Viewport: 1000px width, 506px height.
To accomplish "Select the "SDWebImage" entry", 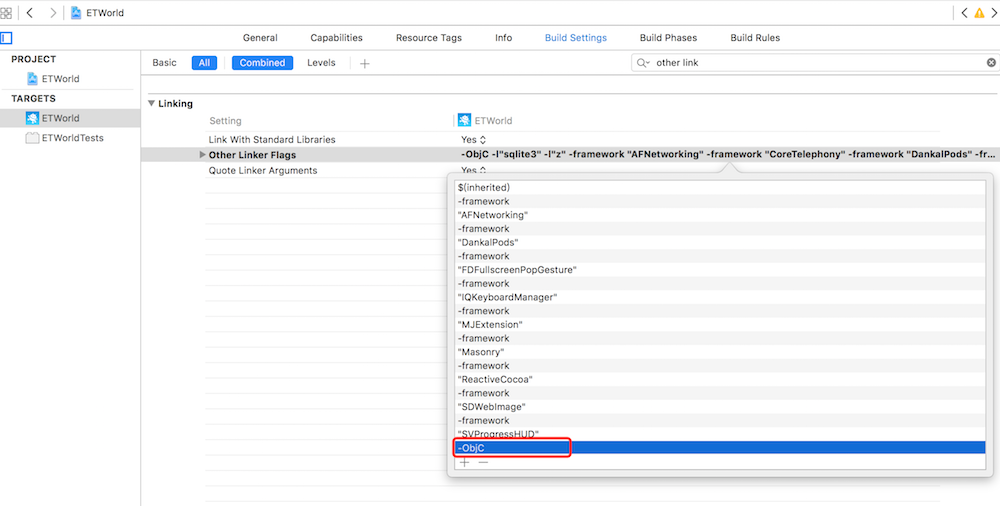I will (x=721, y=406).
